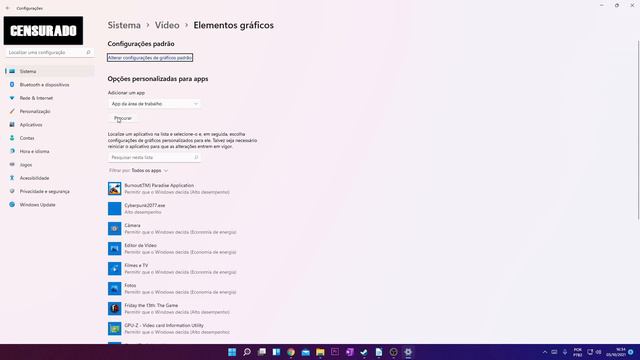Open Windows Update settings
The width and height of the screenshot is (640, 360).
(x=50, y=204)
